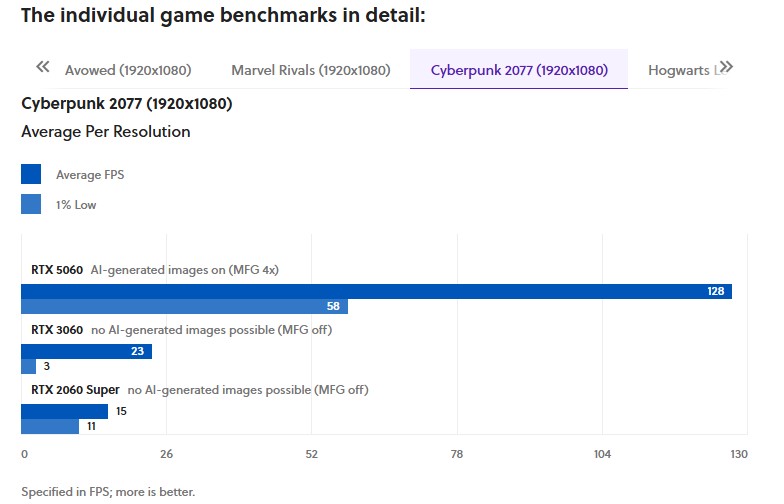Click the axis label 130
This screenshot has width=784, height=504.
(x=739, y=454)
